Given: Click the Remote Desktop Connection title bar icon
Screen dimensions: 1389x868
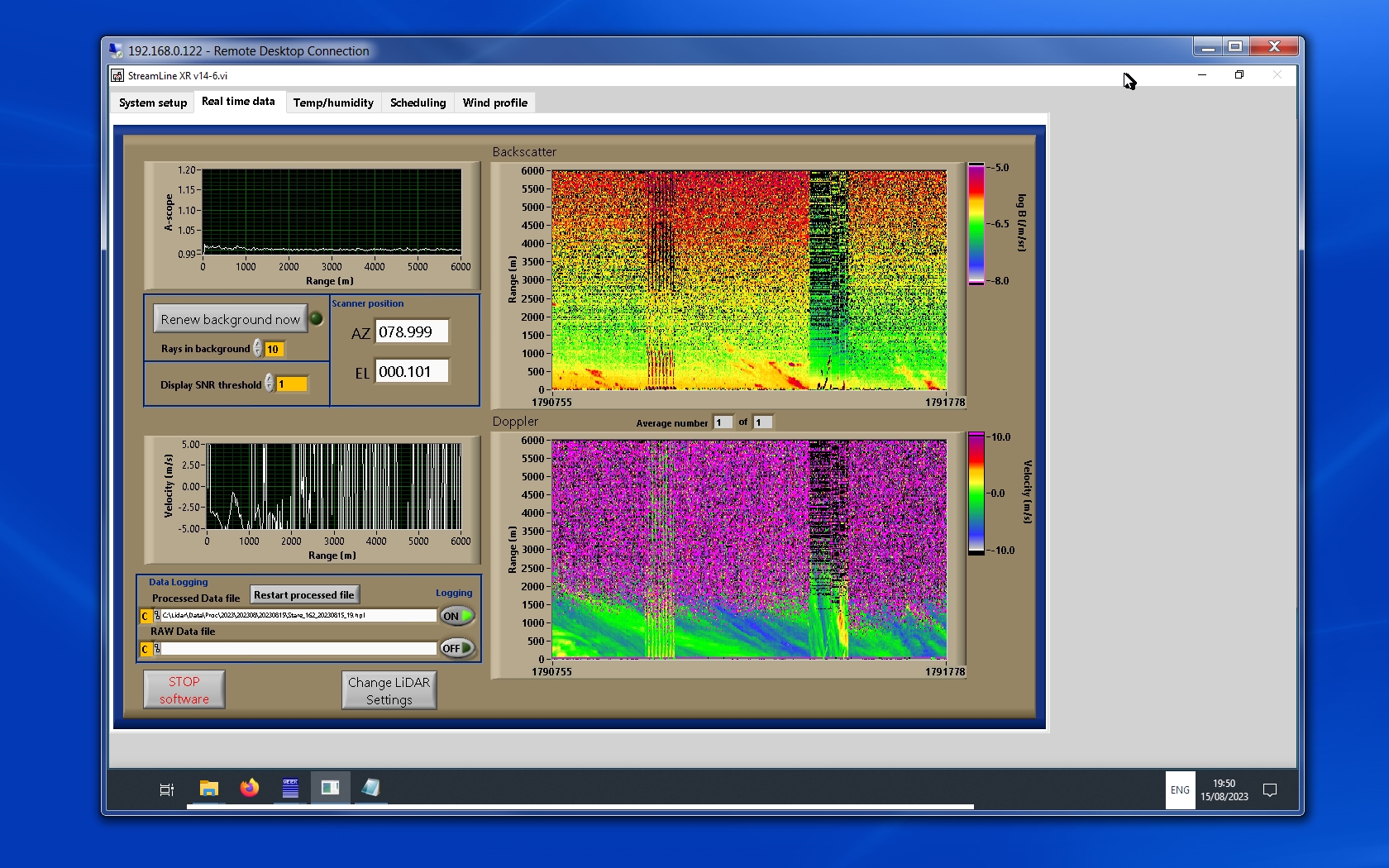Looking at the screenshot, I should click(117, 50).
